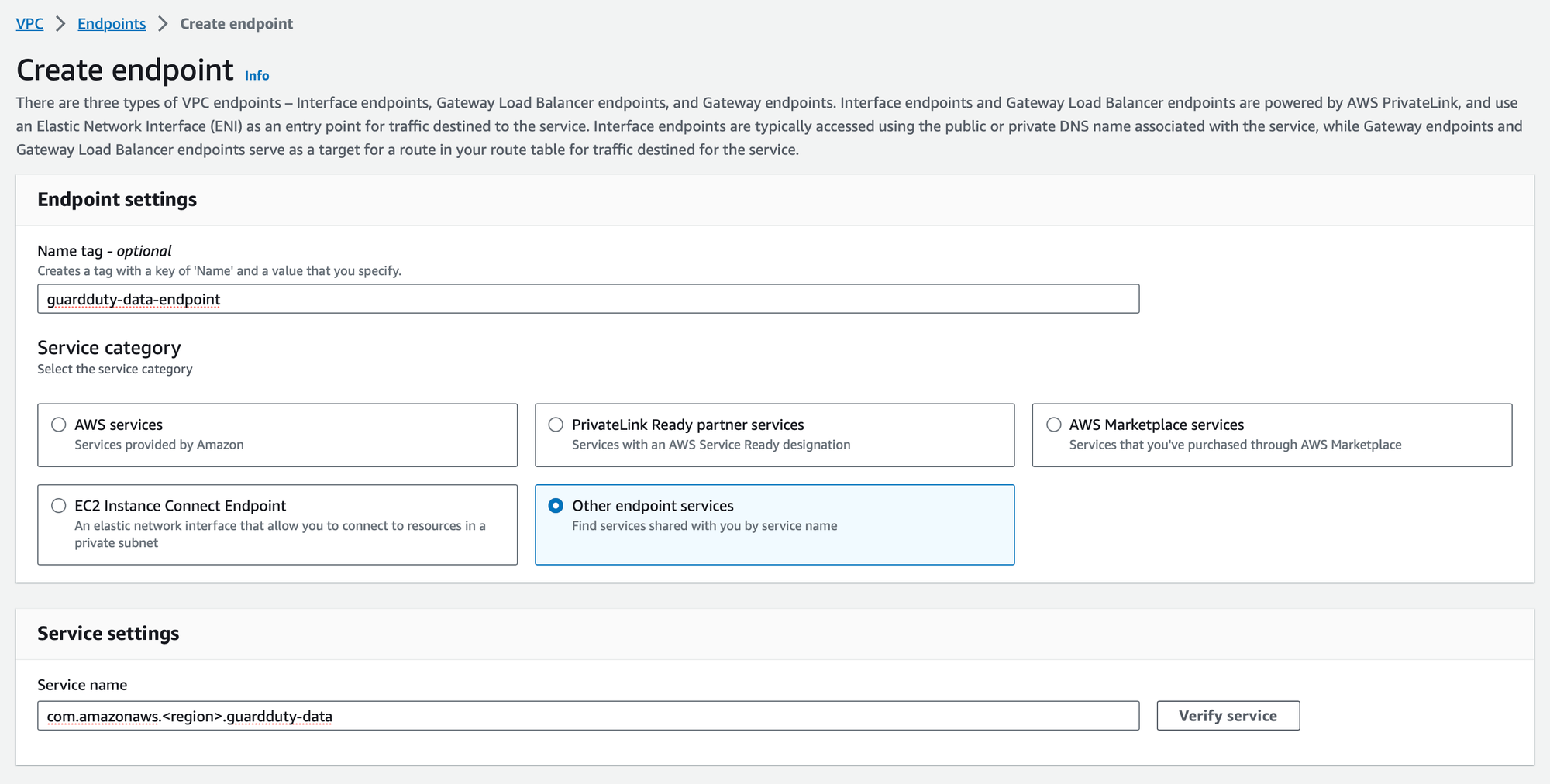Click the Endpoint settings heading
Screen dimensions: 1550x784
tap(117, 199)
